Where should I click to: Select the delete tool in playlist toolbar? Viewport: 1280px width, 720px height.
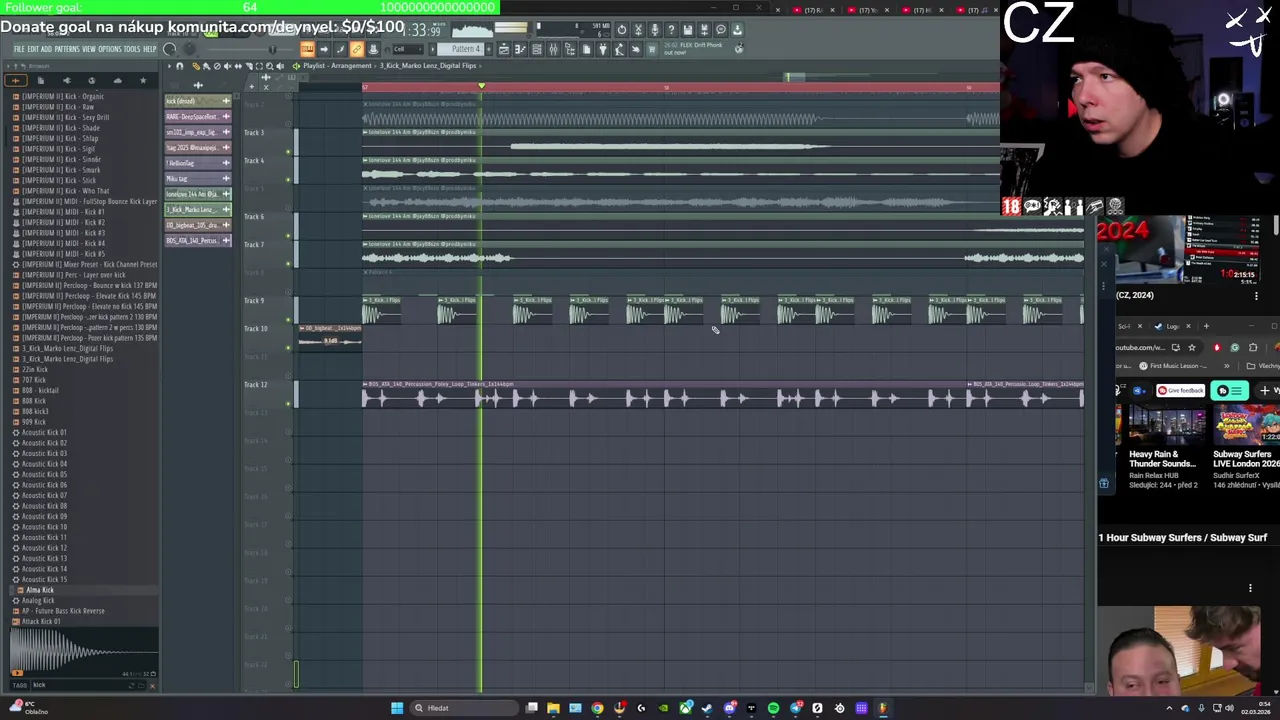coord(217,66)
